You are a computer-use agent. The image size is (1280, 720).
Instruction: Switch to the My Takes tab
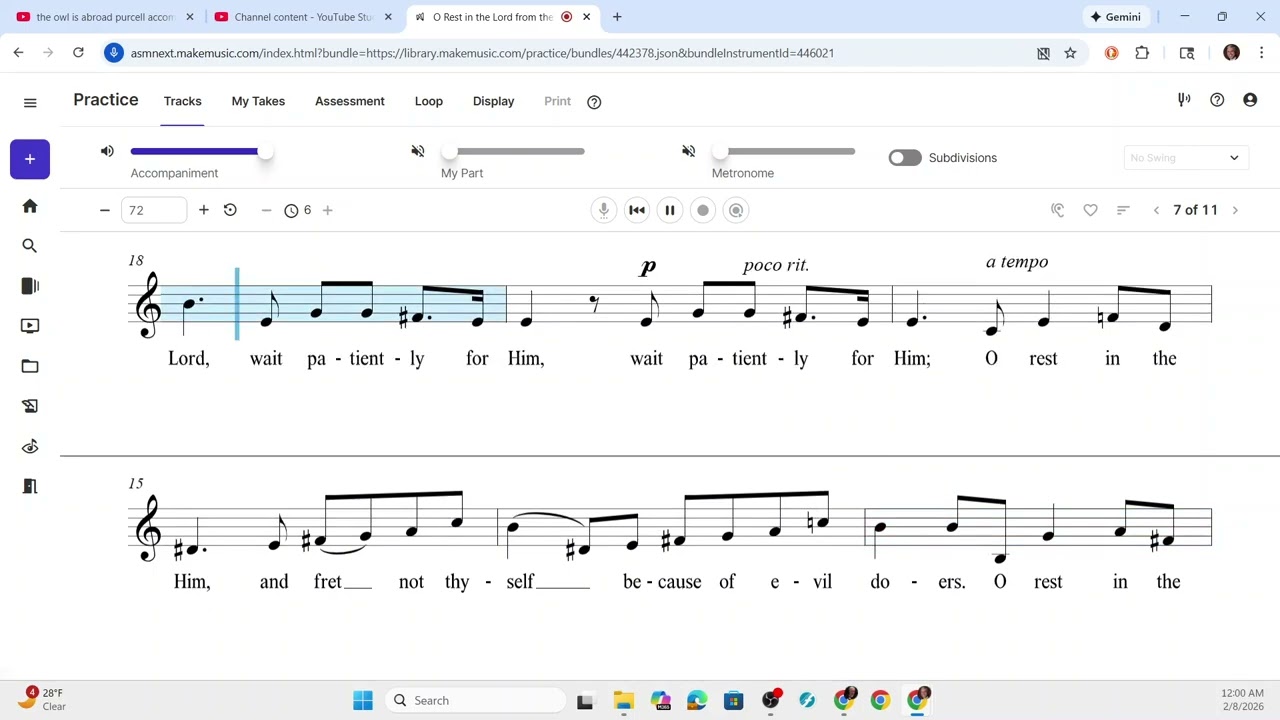tap(258, 101)
